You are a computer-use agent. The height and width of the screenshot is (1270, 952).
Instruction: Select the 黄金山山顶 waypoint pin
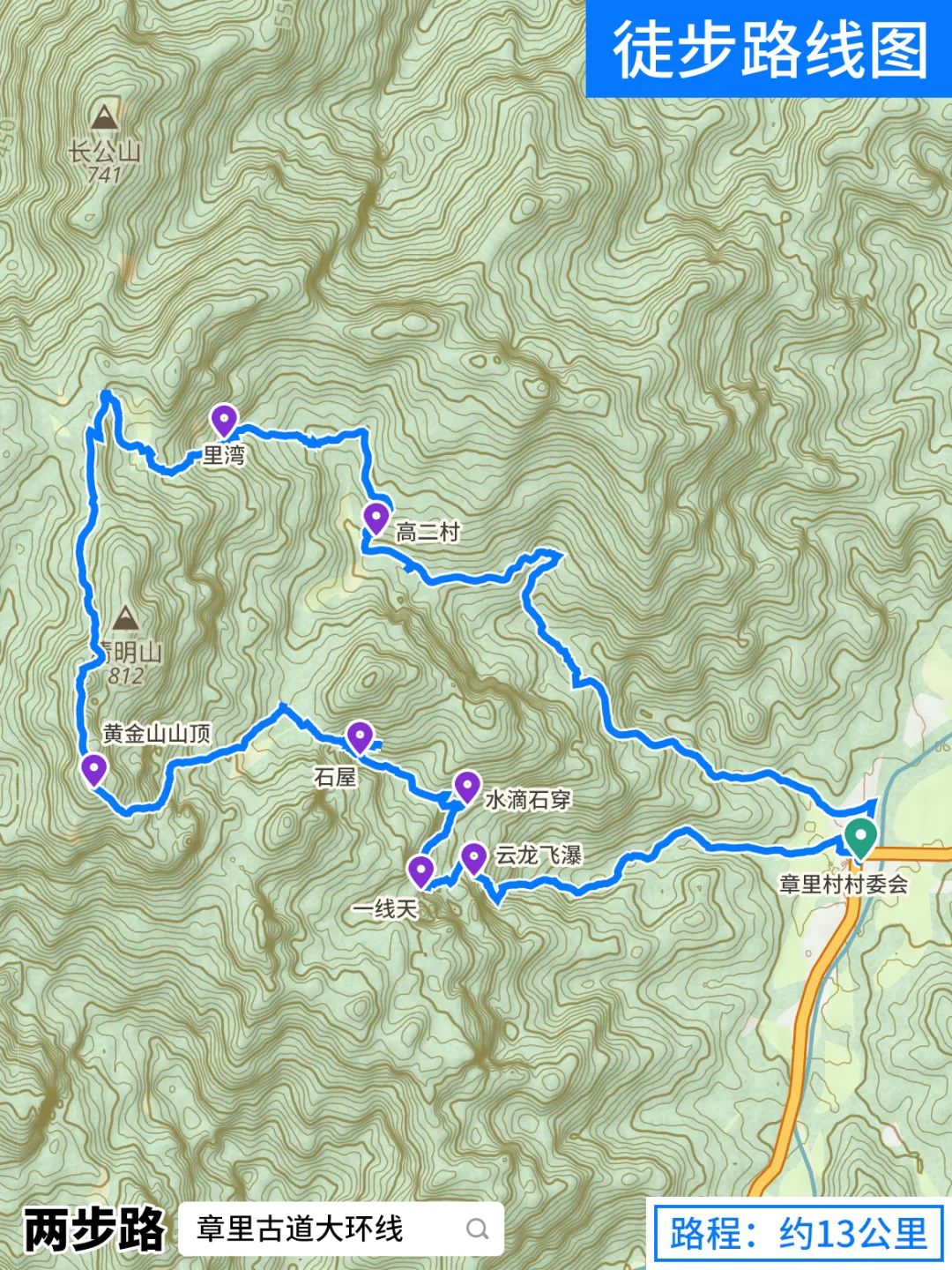93,770
